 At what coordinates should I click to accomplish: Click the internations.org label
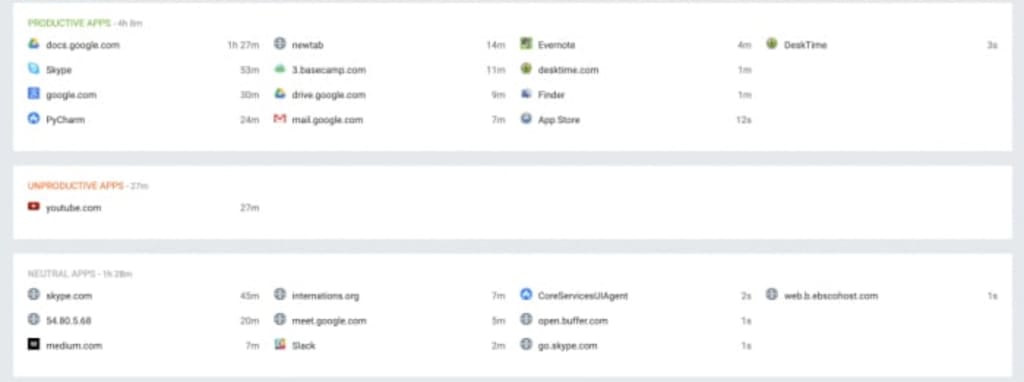point(325,296)
